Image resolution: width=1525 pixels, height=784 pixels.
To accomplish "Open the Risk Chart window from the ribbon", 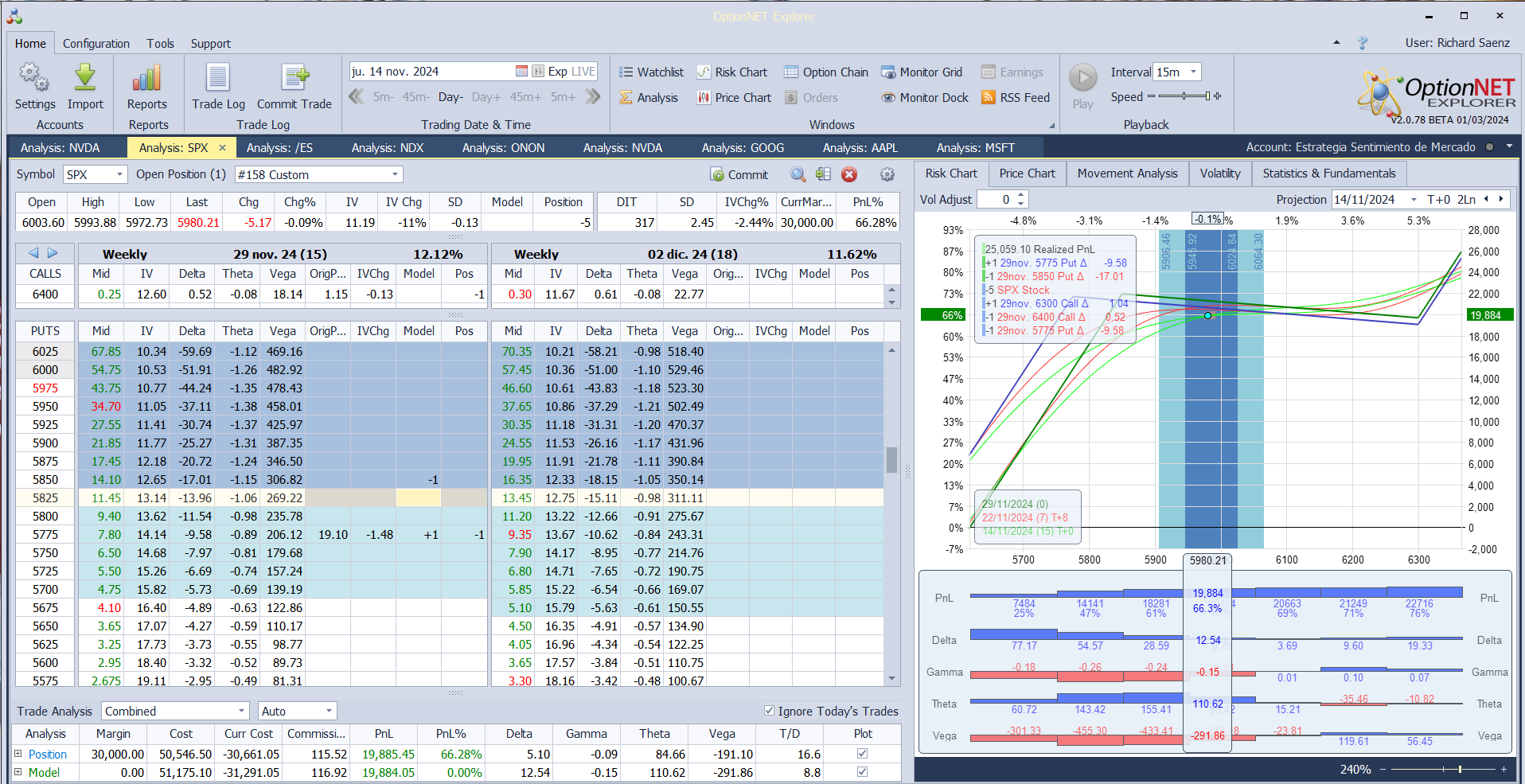I will click(732, 72).
